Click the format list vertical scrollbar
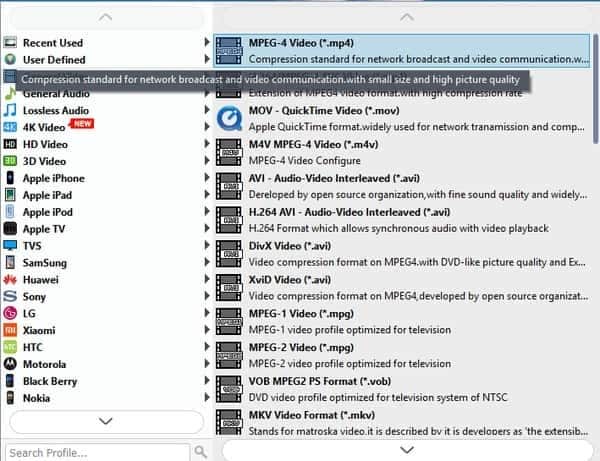The height and width of the screenshot is (461, 600). [x=595, y=100]
